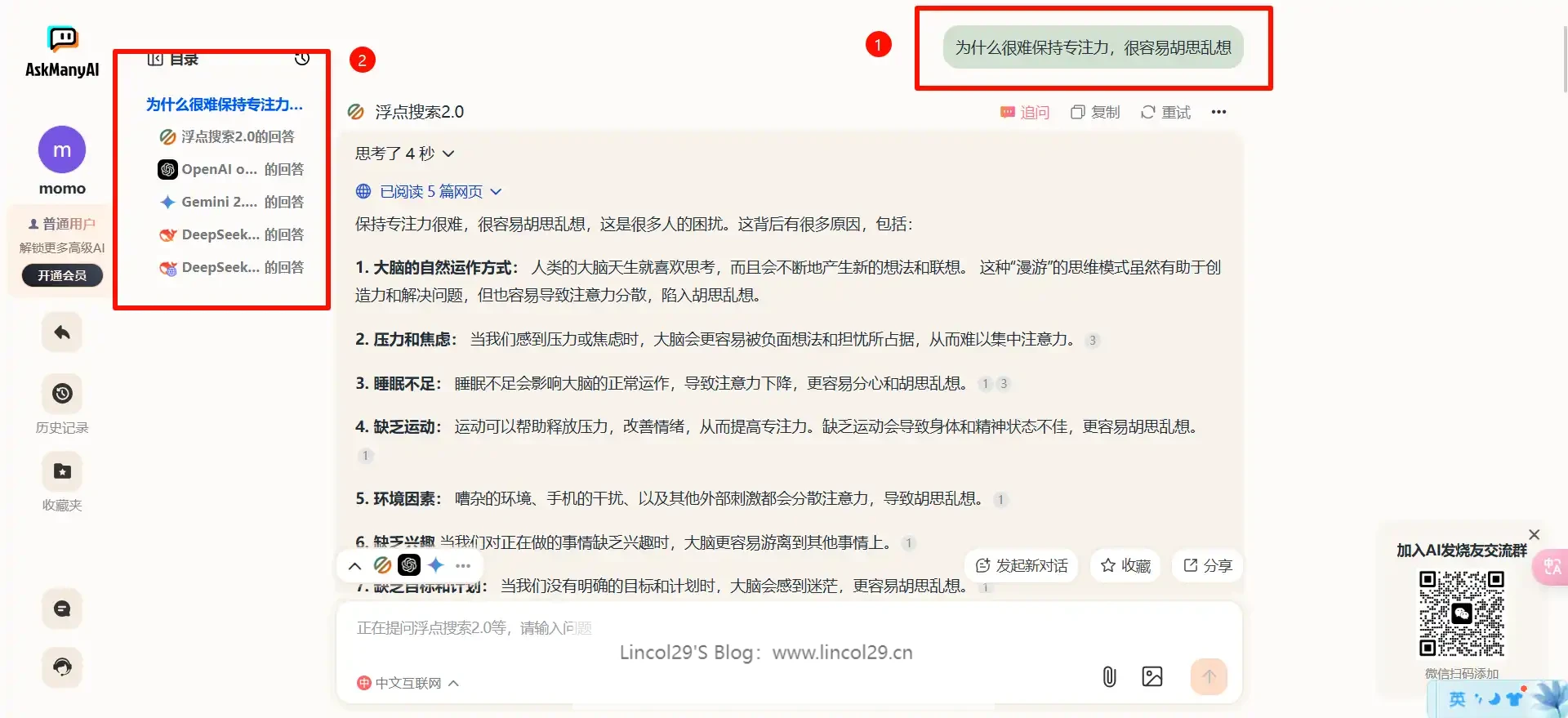The height and width of the screenshot is (718, 1568).
Task: Open the 历史记录 history icon
Action: (62, 394)
